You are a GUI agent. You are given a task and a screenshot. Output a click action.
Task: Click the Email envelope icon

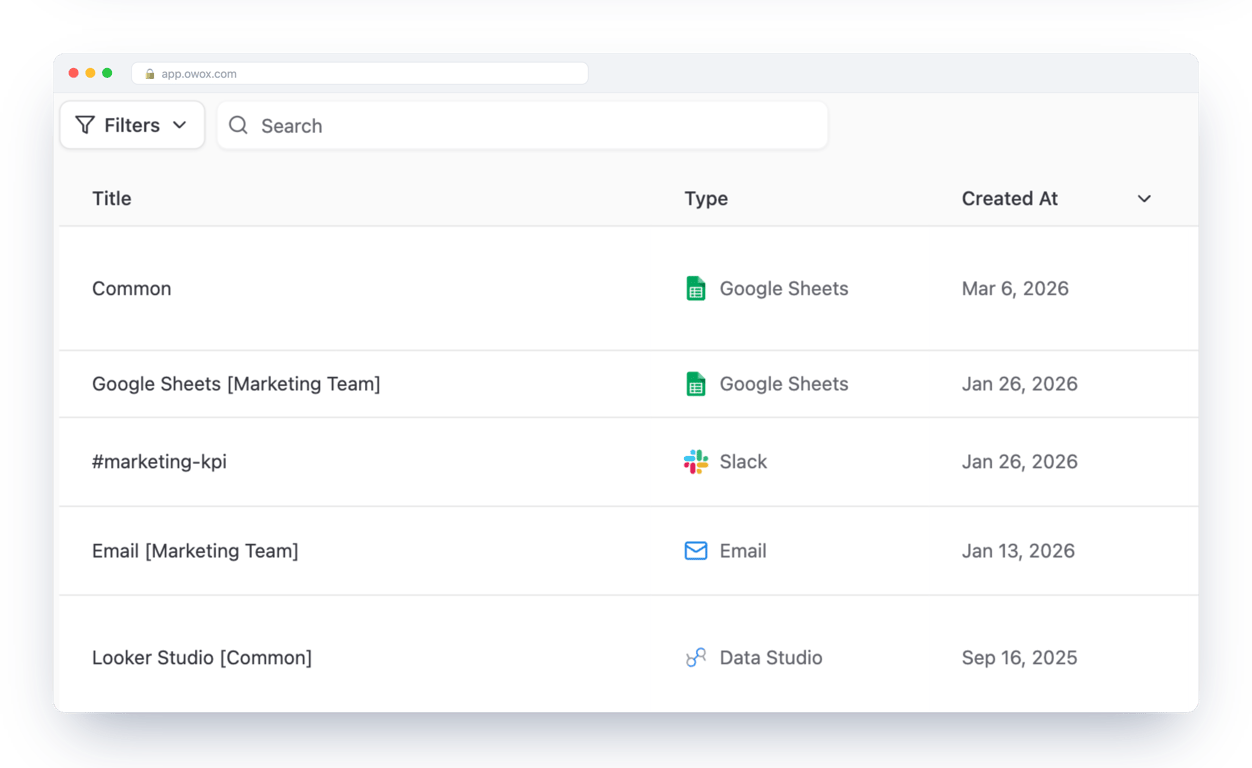pos(696,551)
